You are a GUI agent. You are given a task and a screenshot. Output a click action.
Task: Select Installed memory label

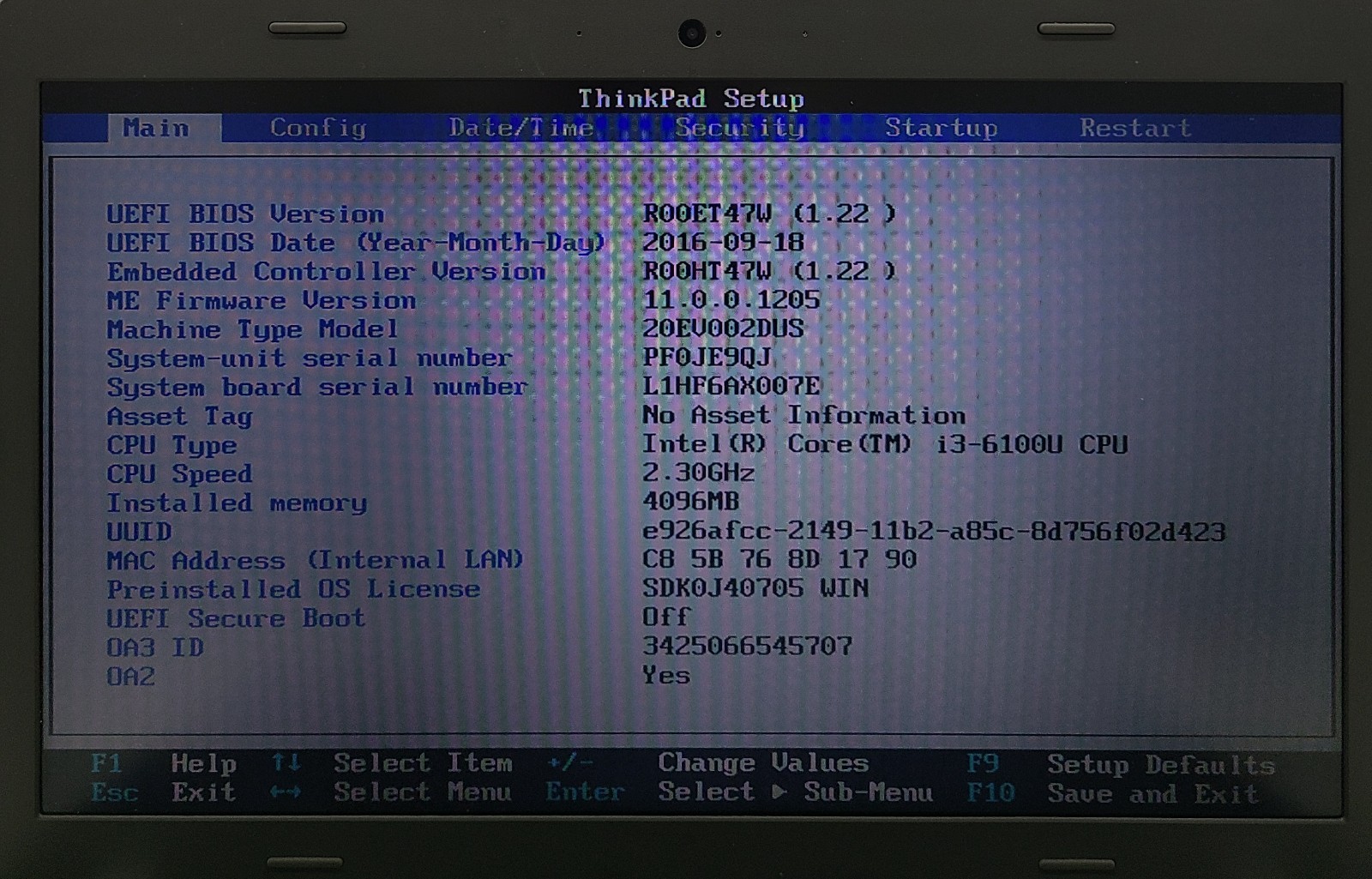click(x=237, y=503)
